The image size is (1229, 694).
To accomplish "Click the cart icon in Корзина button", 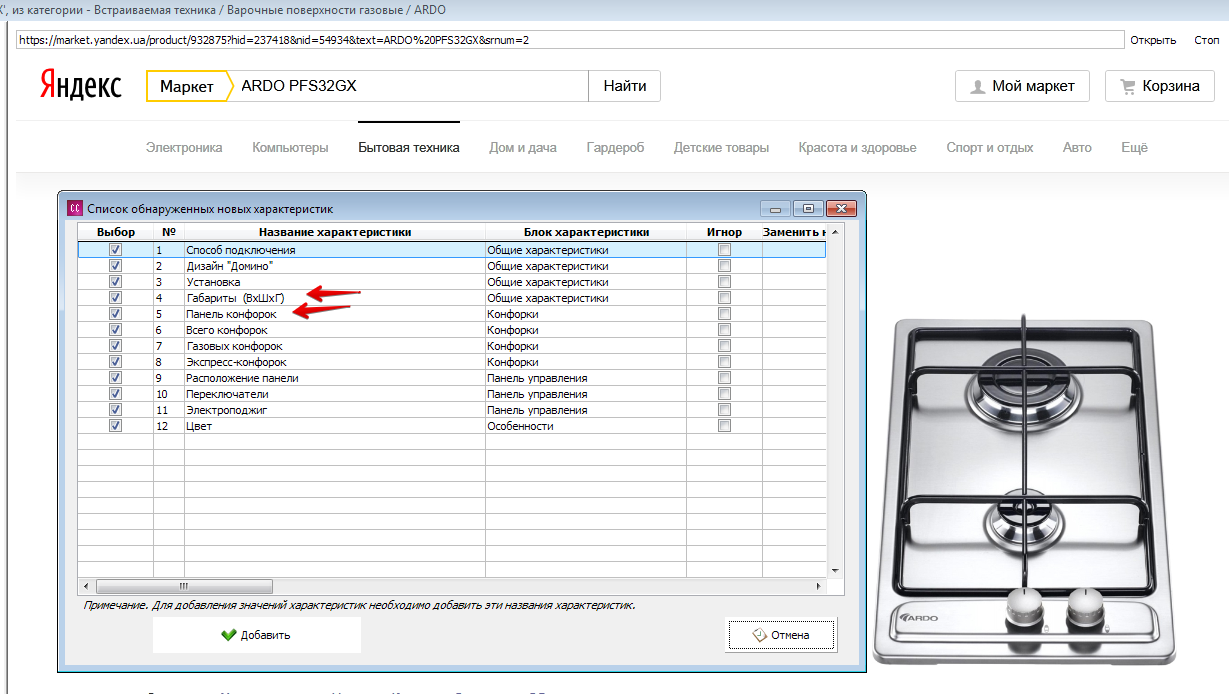I will click(x=1128, y=86).
